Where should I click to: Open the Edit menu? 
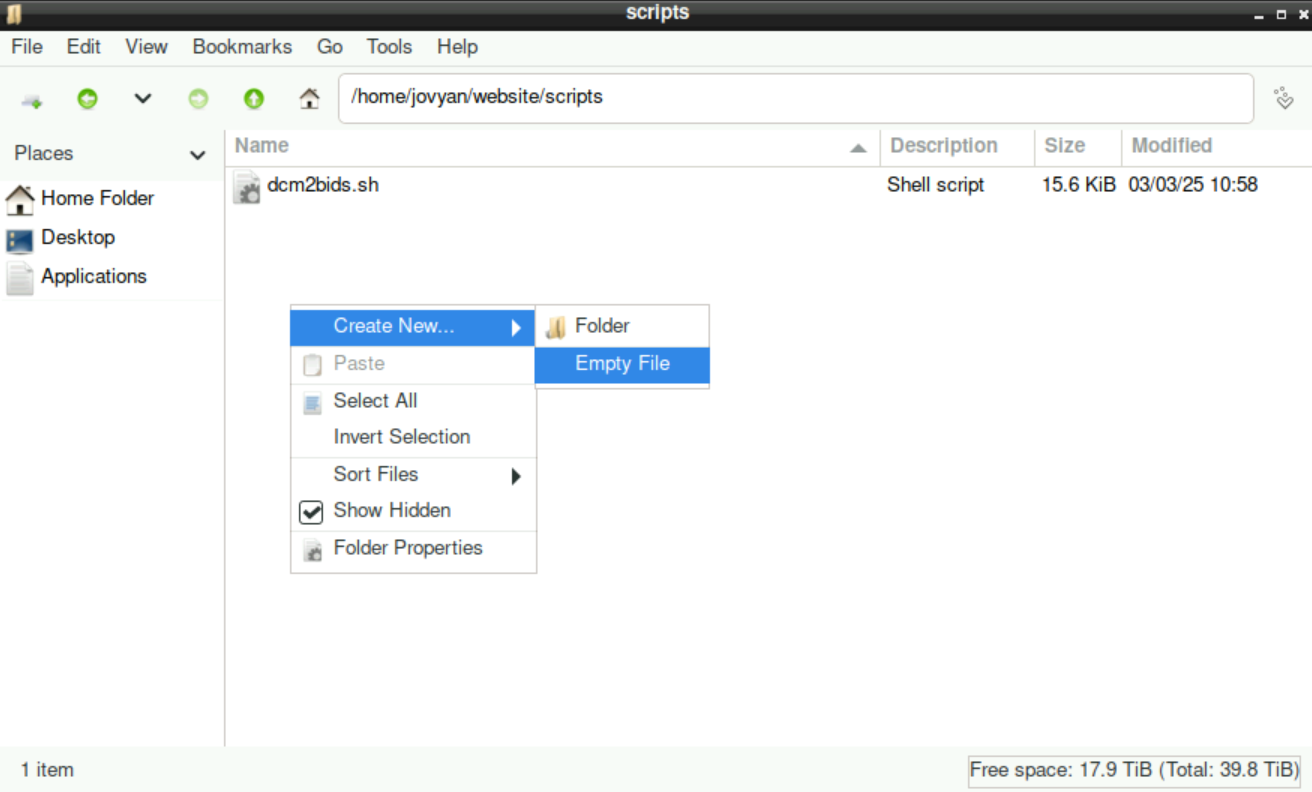pos(84,47)
